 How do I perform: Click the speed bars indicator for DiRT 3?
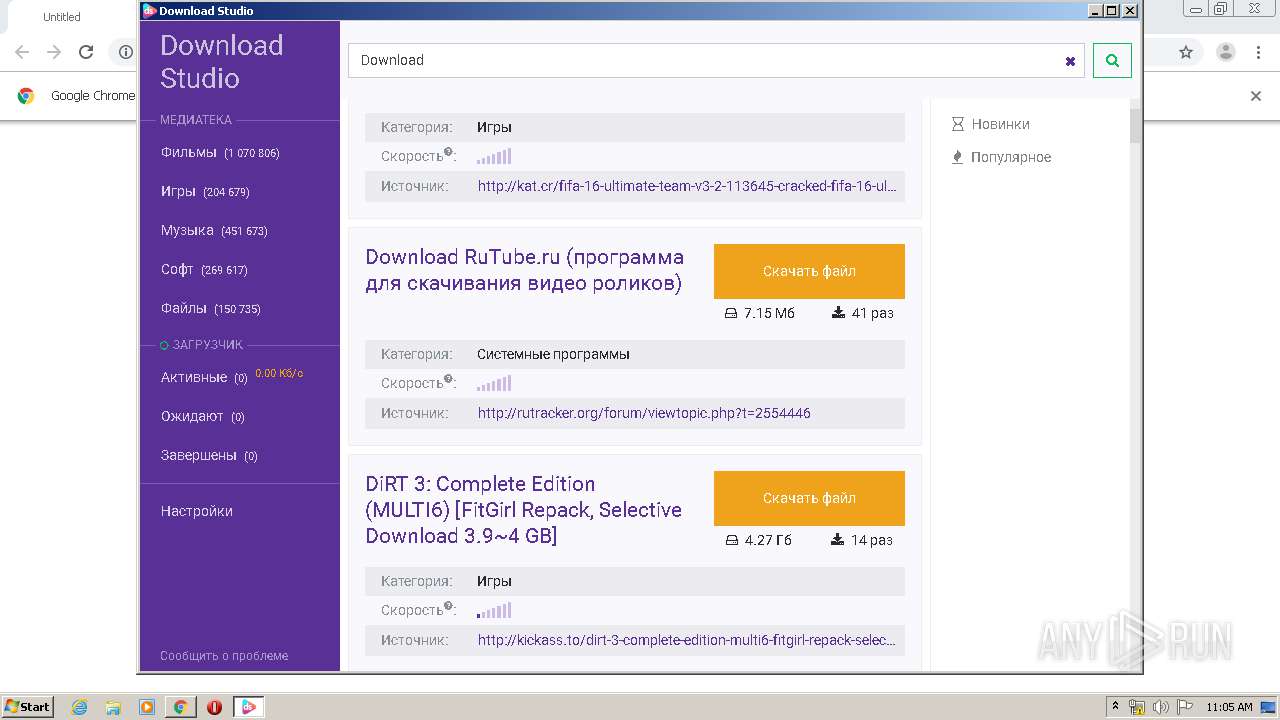(494, 610)
